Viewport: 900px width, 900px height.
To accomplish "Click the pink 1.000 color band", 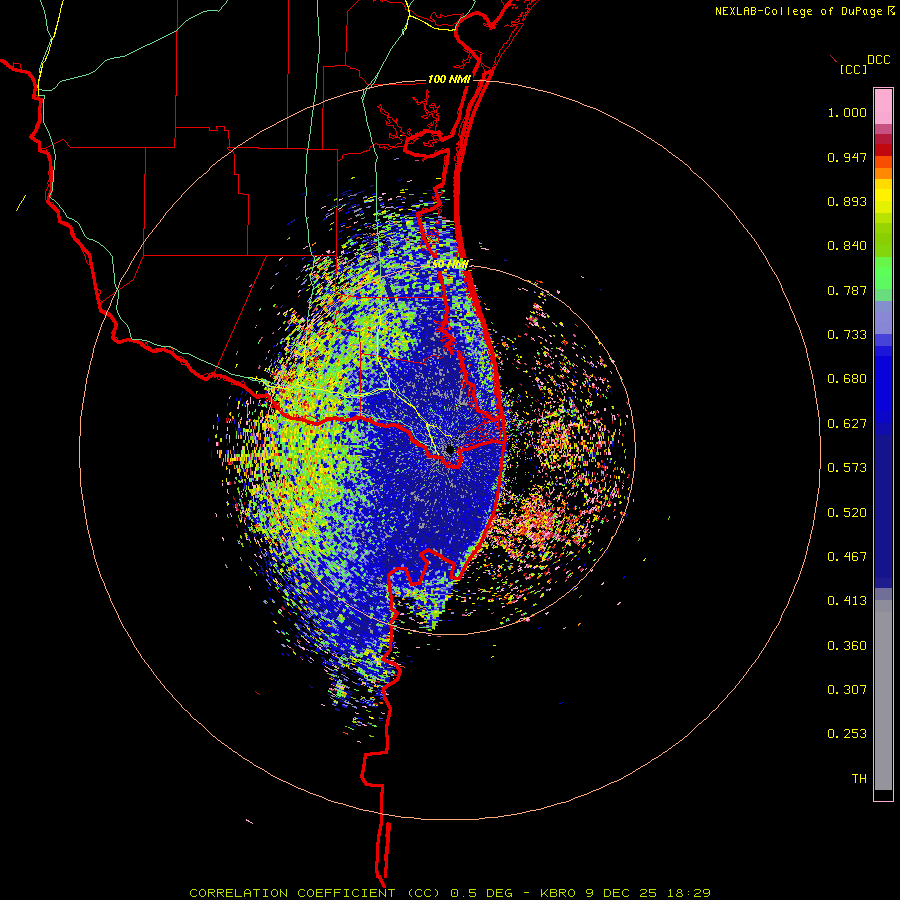I will click(883, 107).
